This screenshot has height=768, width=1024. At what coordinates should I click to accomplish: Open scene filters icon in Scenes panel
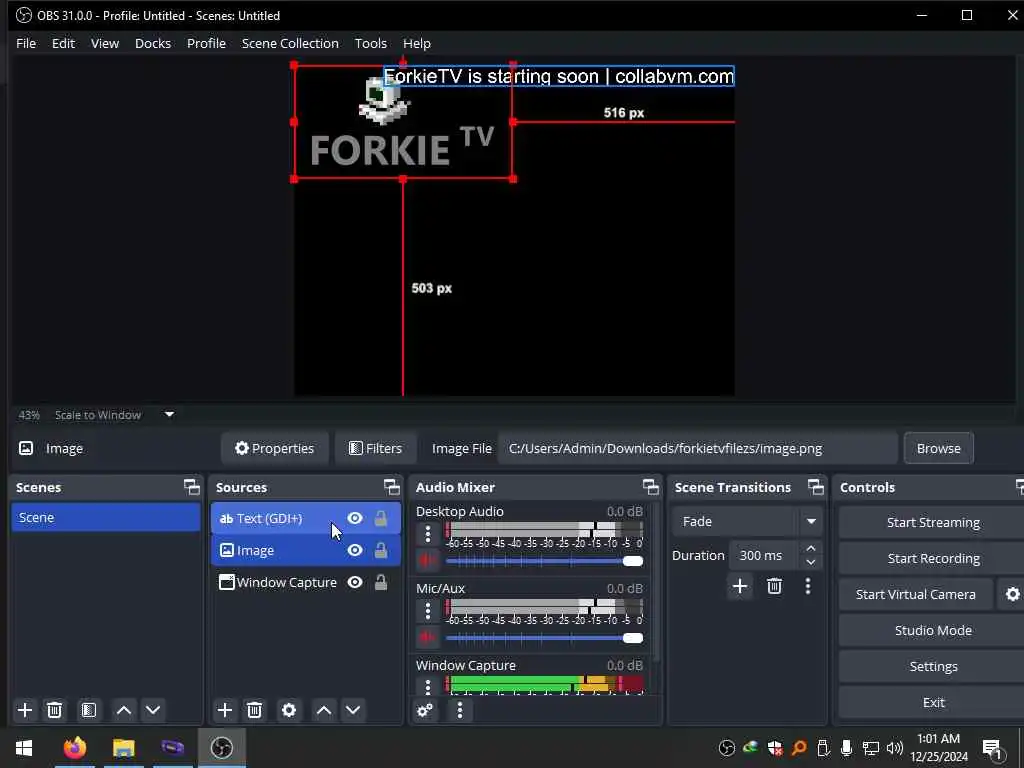[89, 710]
